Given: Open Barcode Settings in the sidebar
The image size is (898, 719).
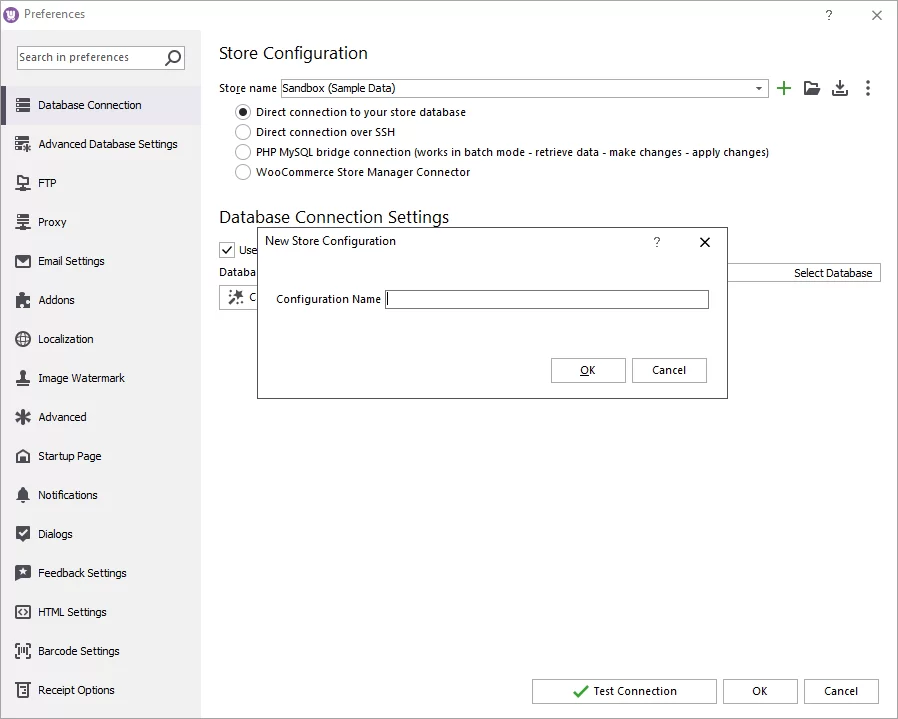Looking at the screenshot, I should (22, 651).
